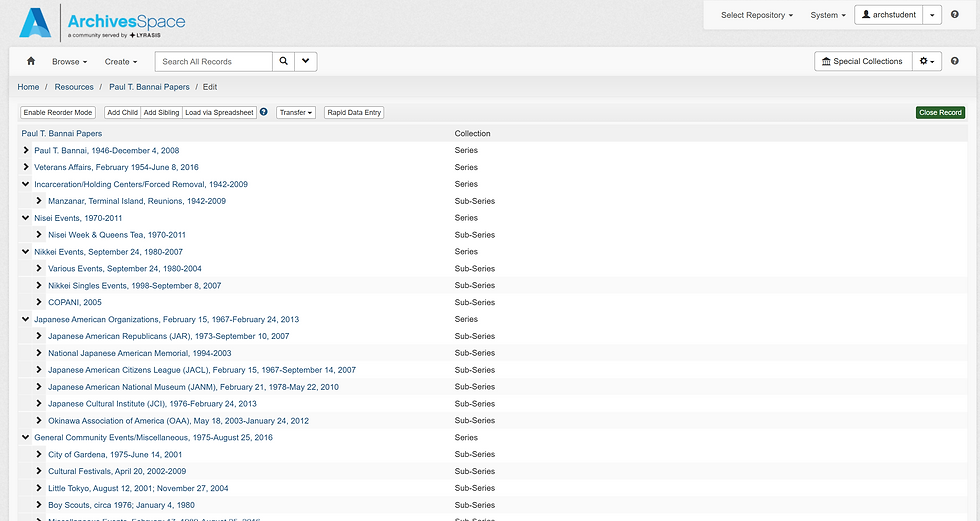Open Little Tokyo, August 12, 2001 record

[138, 488]
